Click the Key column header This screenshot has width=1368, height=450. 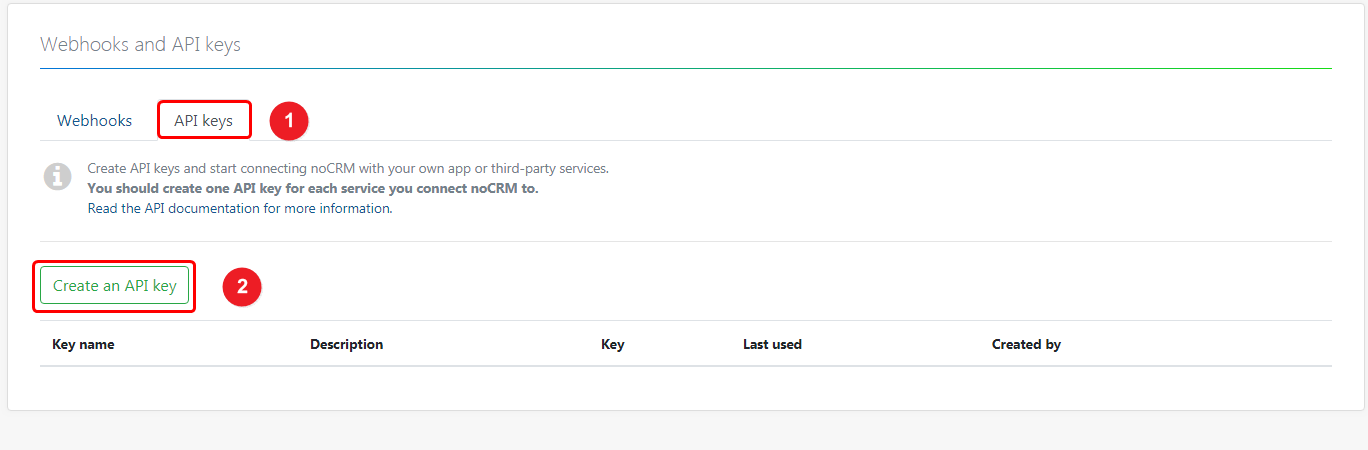pos(612,344)
